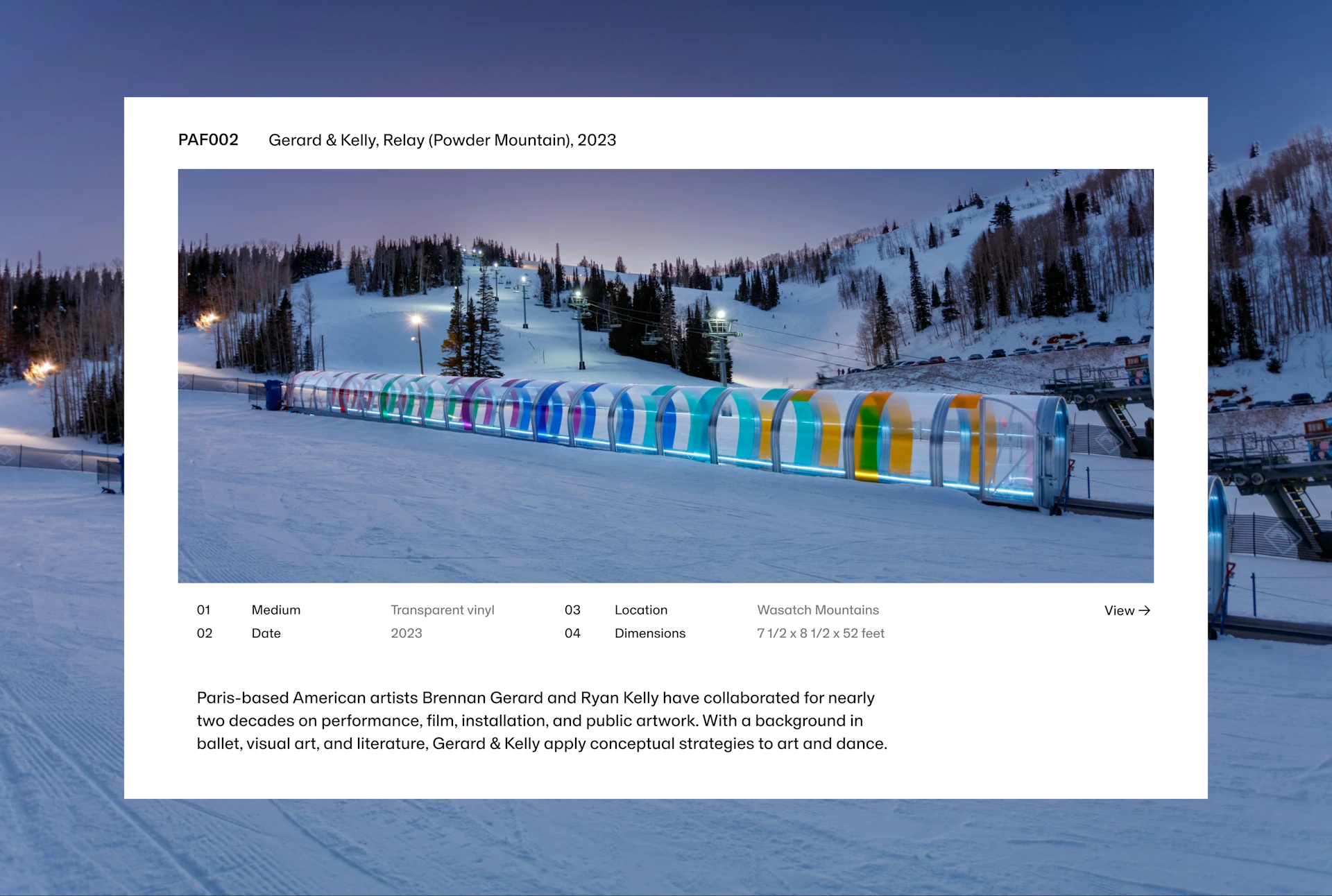Click the artist description paragraph
This screenshot has width=1332, height=896.
541,721
